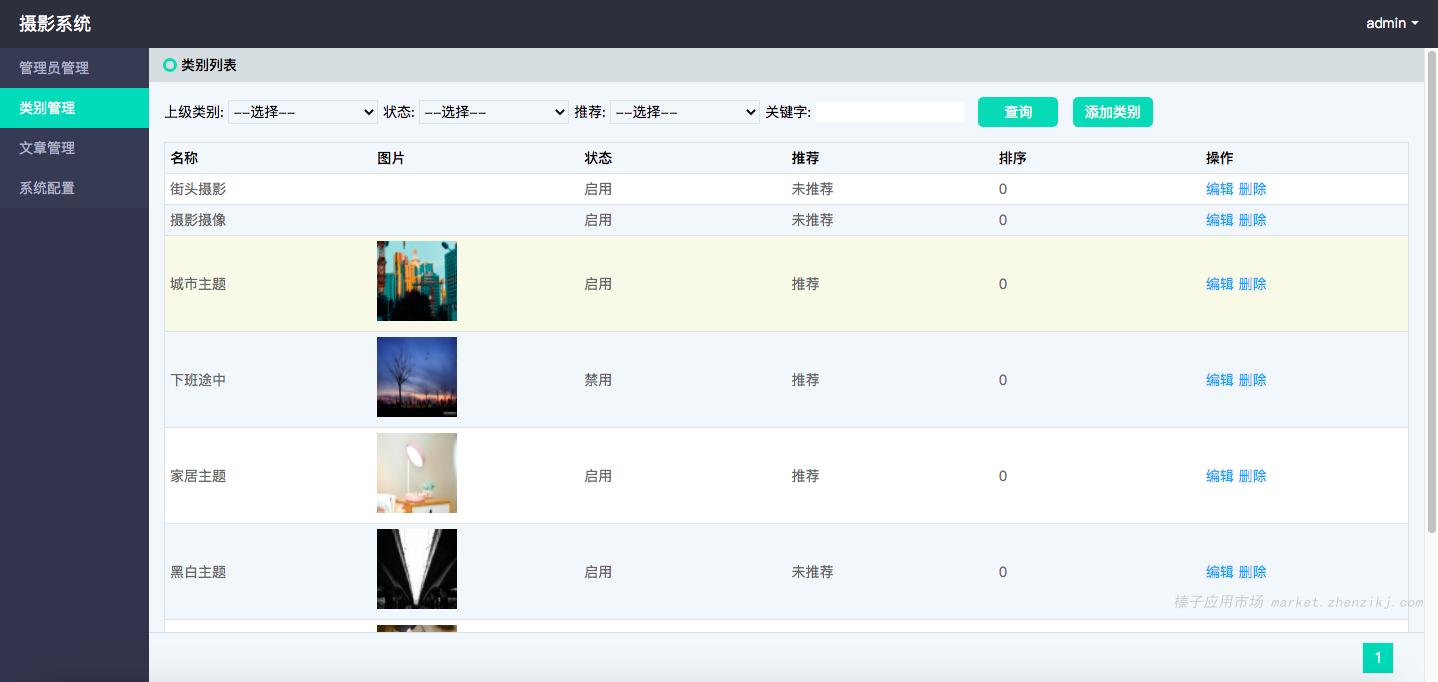This screenshot has width=1438, height=682.
Task: Click the 关键字 search input field
Action: click(889, 112)
